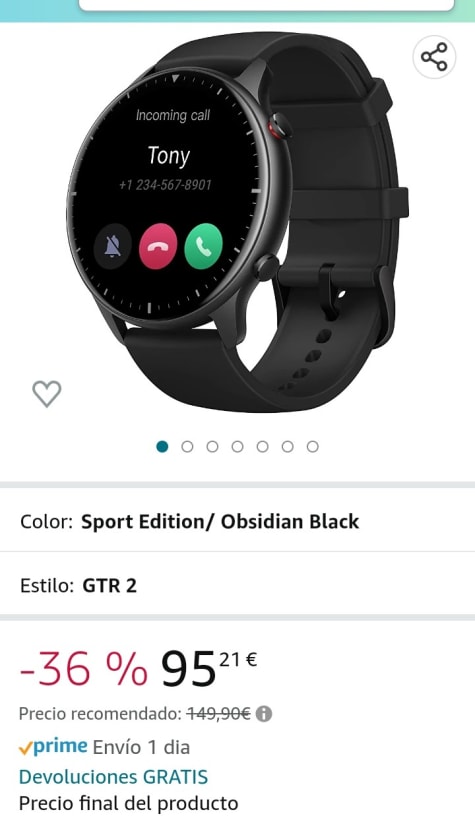Image resolution: width=475 pixels, height=816 pixels.
Task: Tap struck-through 149,90€ recommended price
Action: tap(219, 713)
